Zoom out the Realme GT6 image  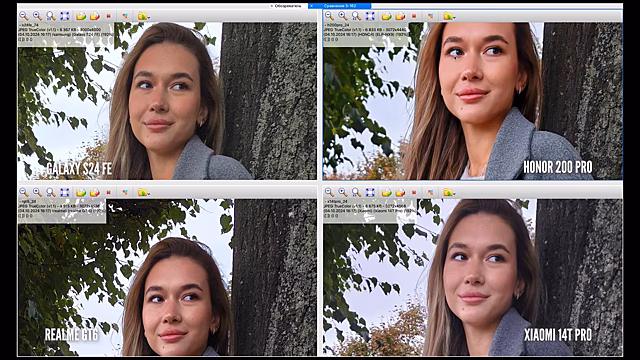click(24, 192)
